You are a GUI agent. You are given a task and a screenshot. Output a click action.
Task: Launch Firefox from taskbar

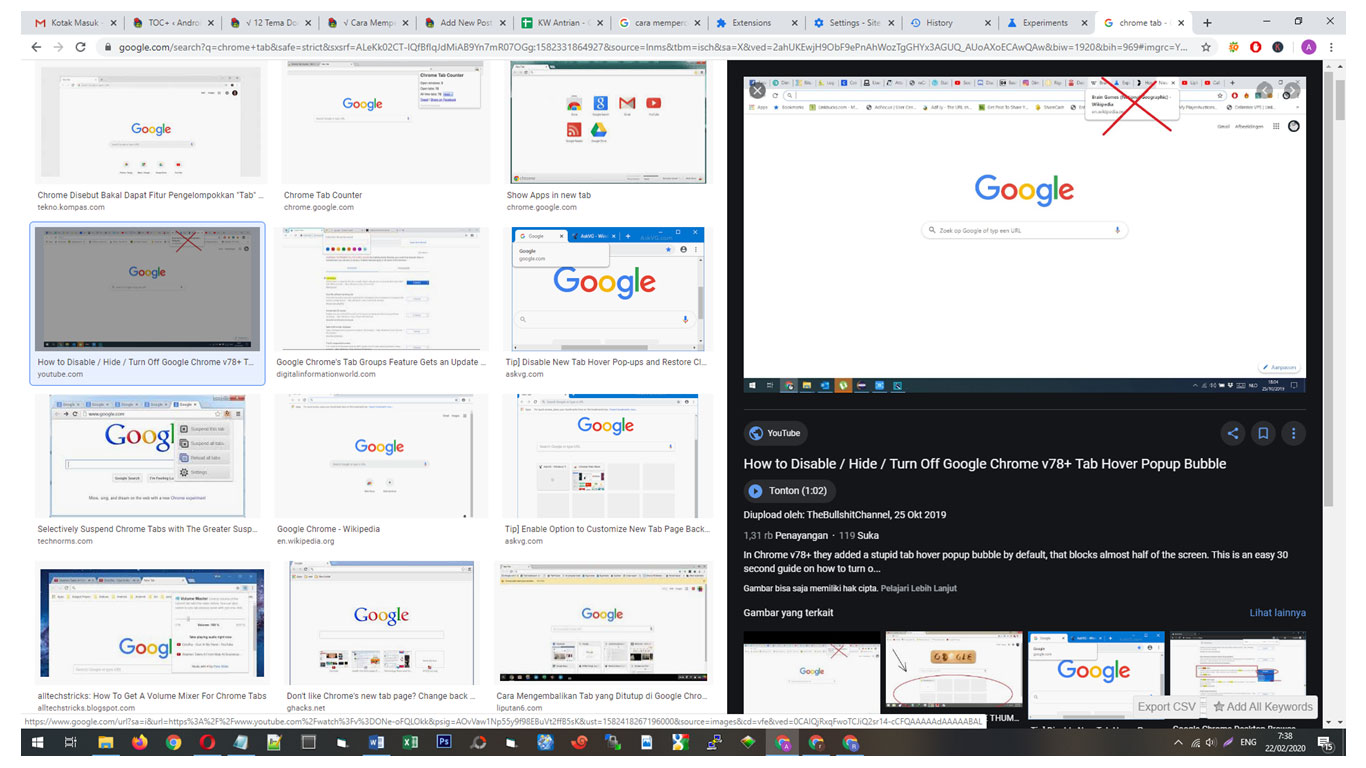point(139,743)
